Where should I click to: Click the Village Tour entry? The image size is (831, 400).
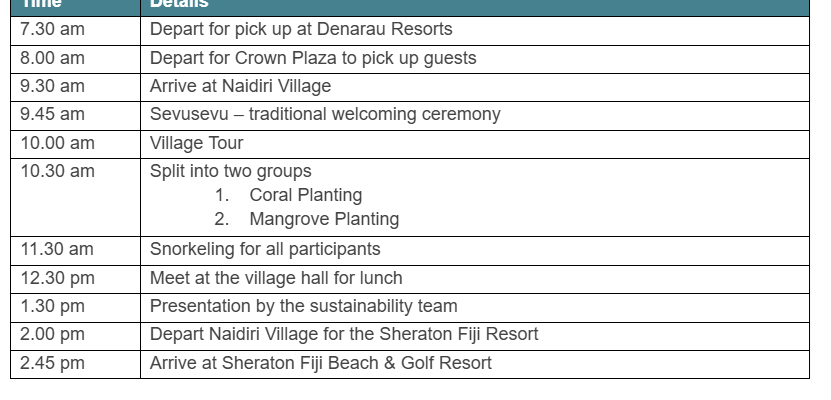point(196,143)
